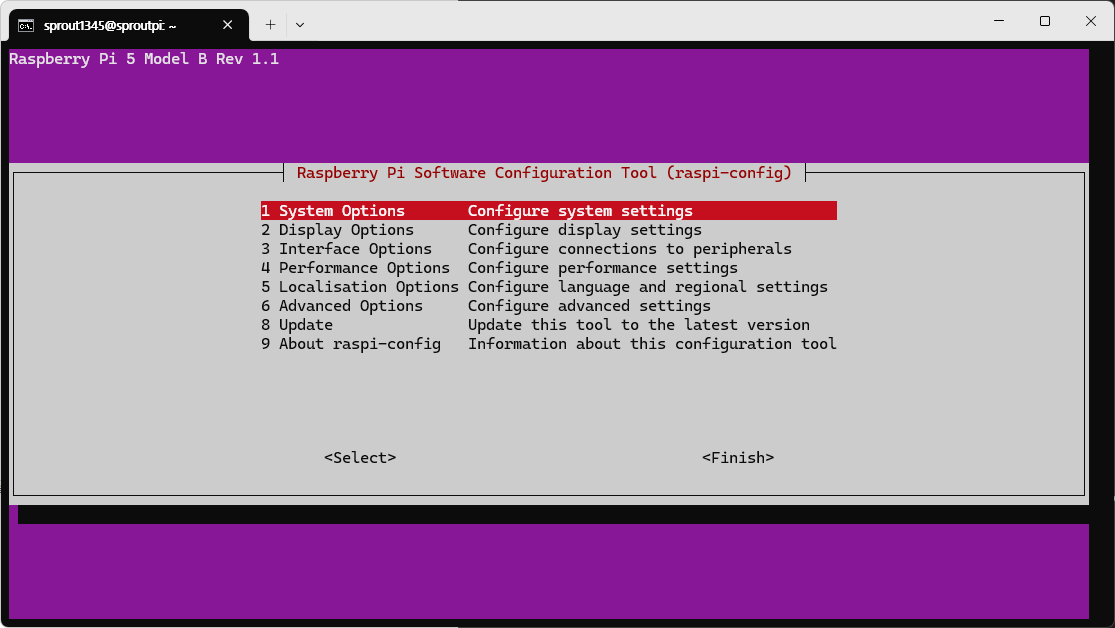
Task: Click 'Configure advanced settings' description
Action: coord(589,306)
